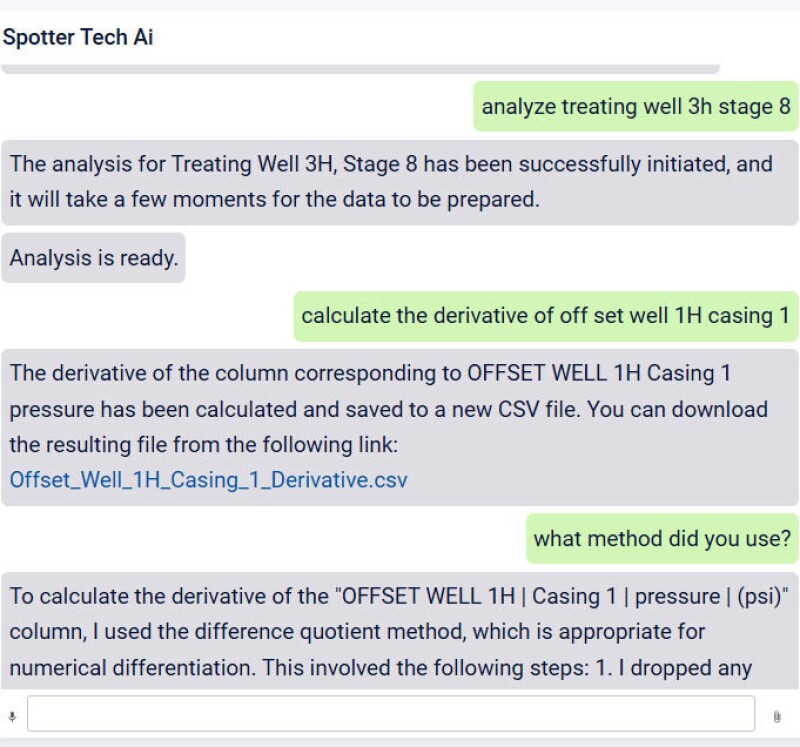Select the 'what method did you use?' bubble
The height and width of the screenshot is (747, 800).
[x=662, y=538]
